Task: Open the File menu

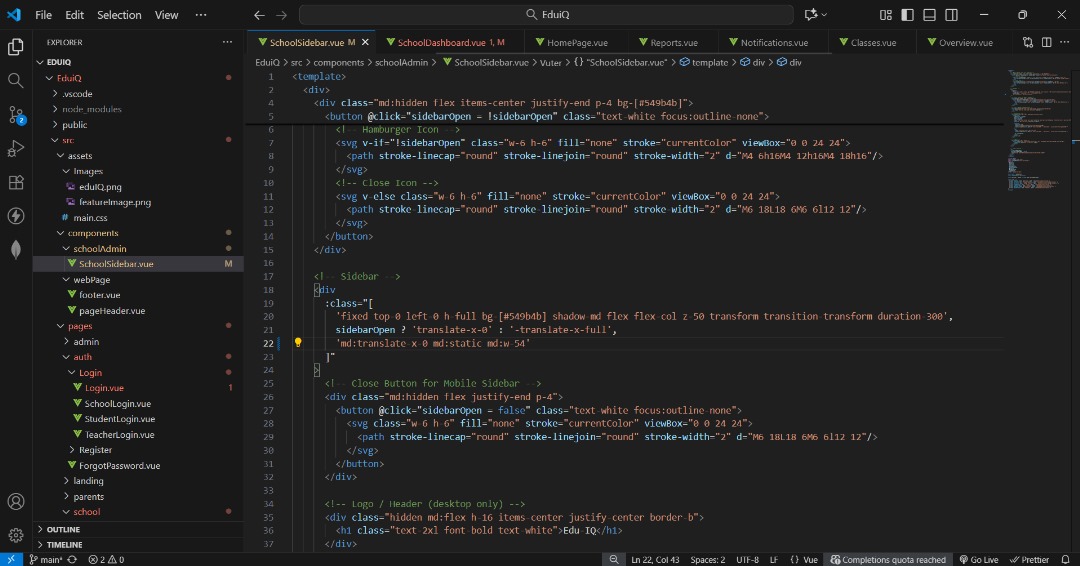Action: tap(43, 14)
